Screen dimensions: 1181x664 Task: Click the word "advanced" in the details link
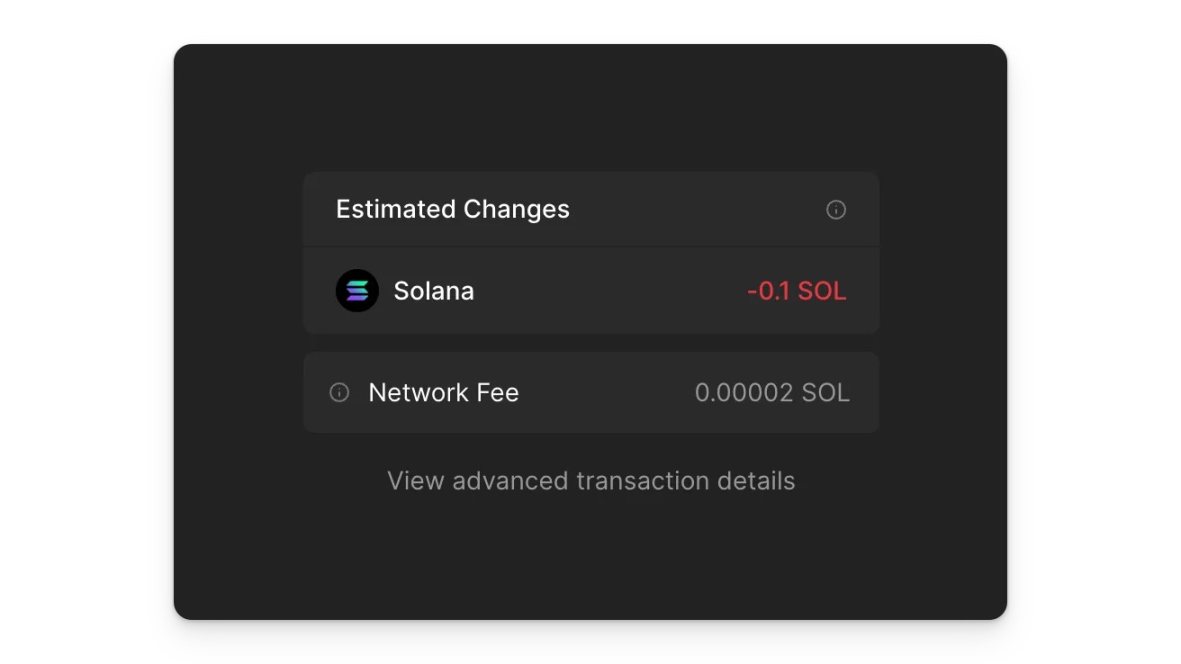[x=510, y=481]
